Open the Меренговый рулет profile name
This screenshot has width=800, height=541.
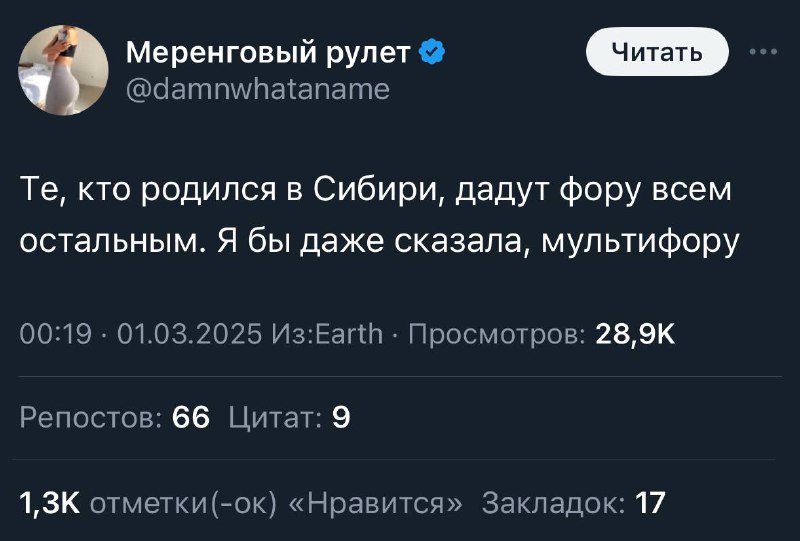pyautogui.click(x=268, y=53)
